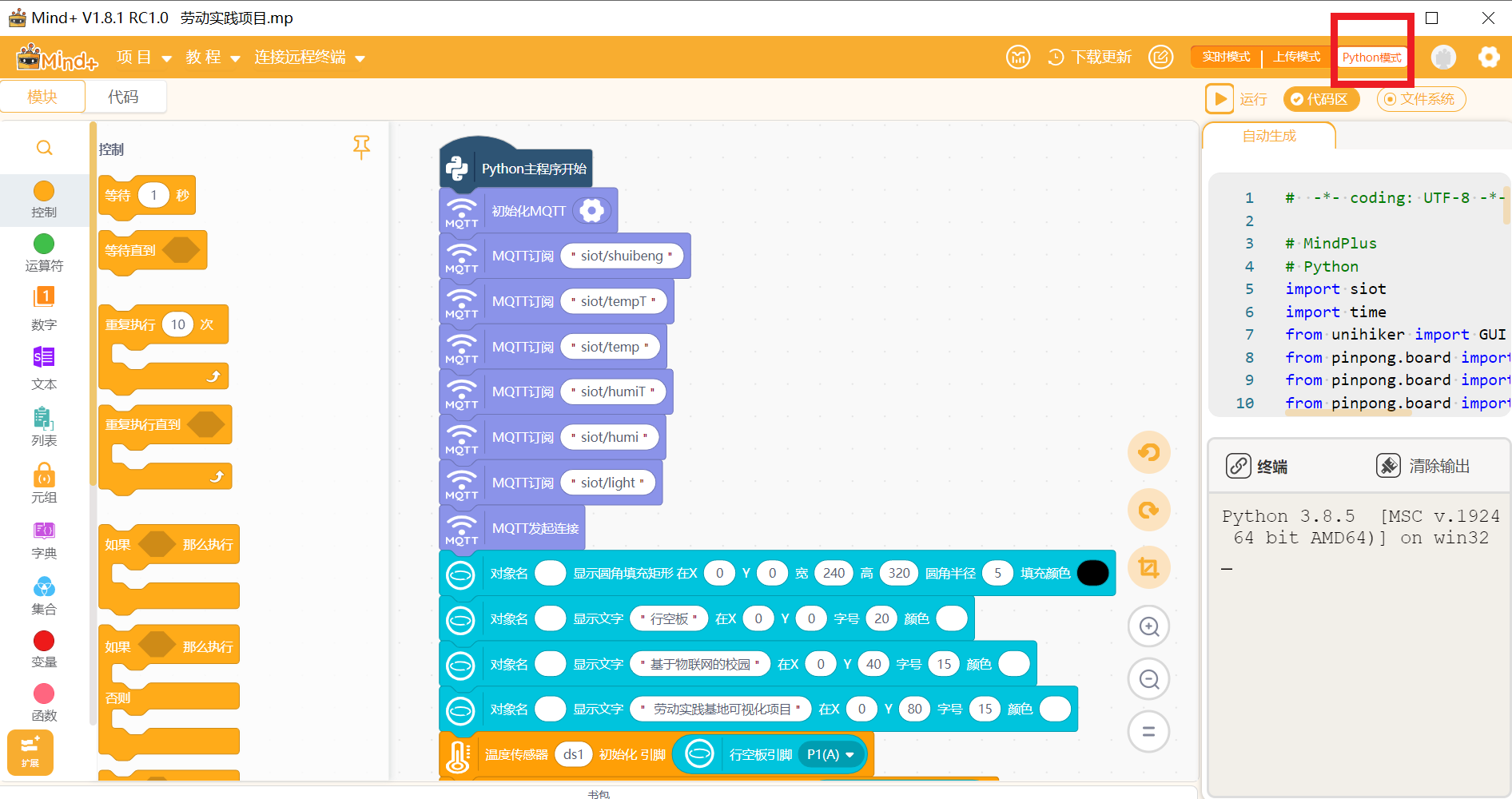Screen dimensions: 1512x799
Task: Switch to Python模式
Action: click(1371, 58)
